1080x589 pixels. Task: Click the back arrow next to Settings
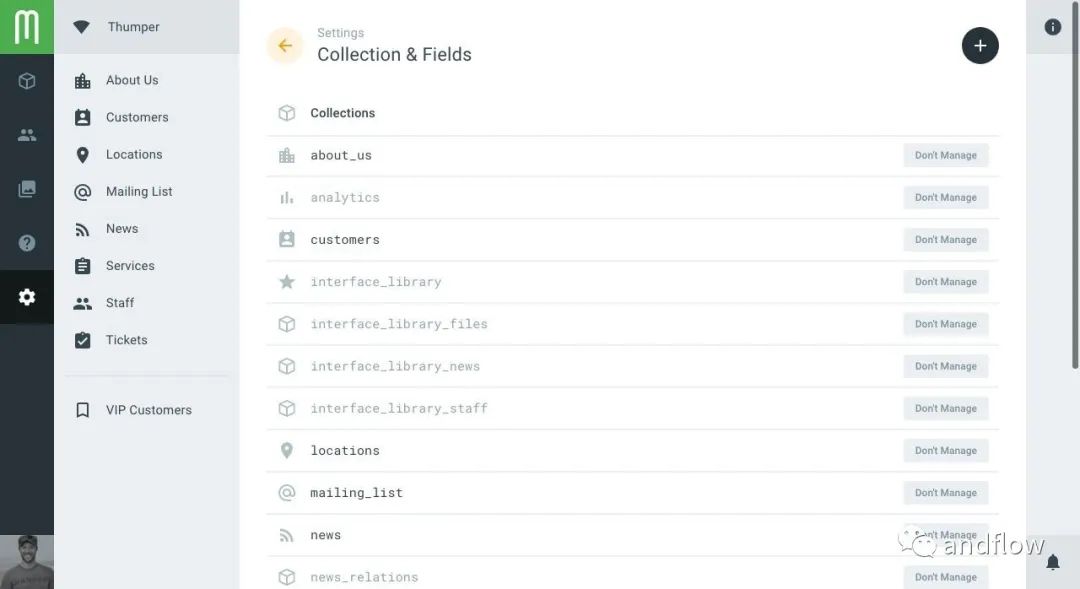coord(285,45)
